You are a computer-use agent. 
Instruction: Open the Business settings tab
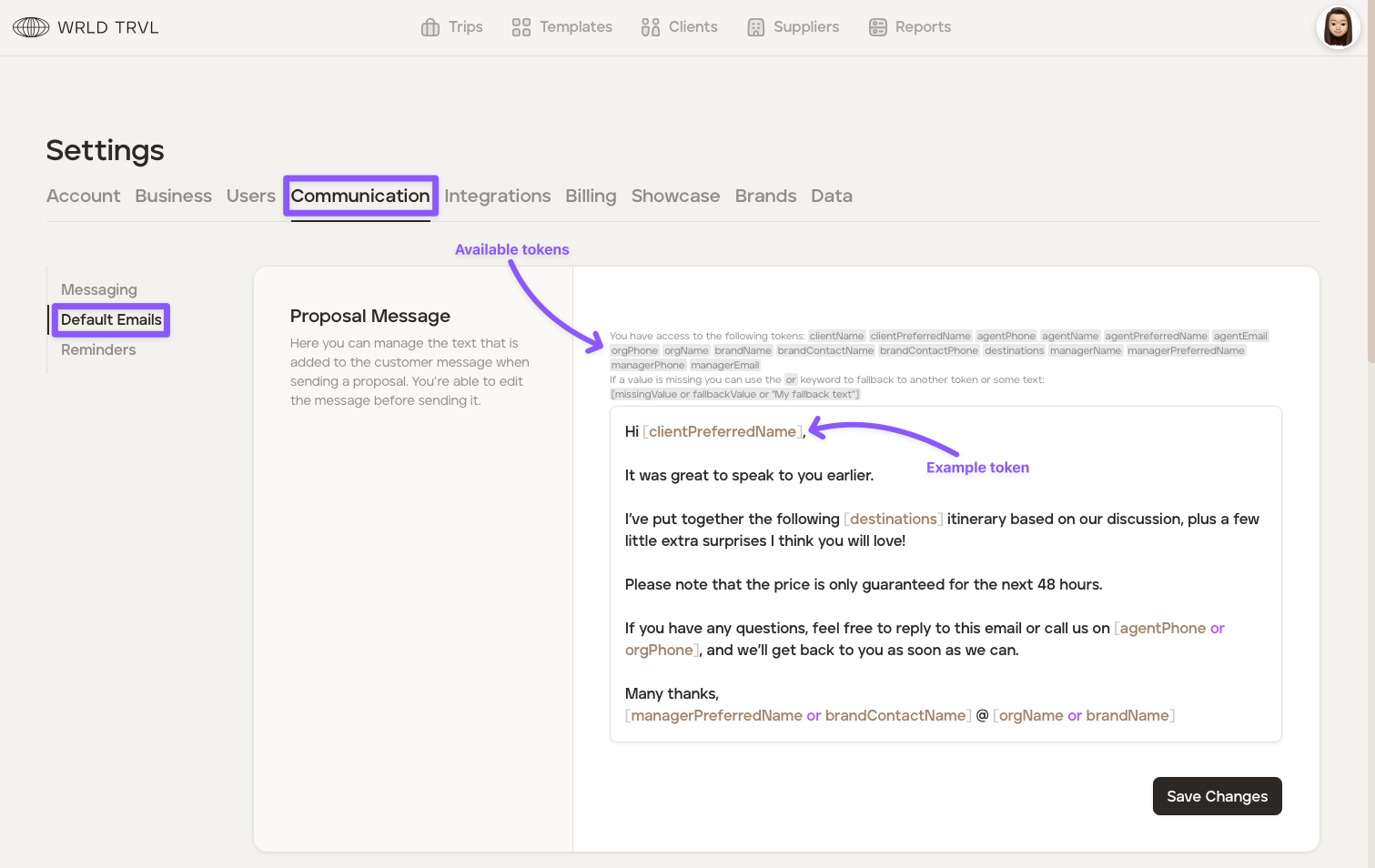tap(173, 196)
